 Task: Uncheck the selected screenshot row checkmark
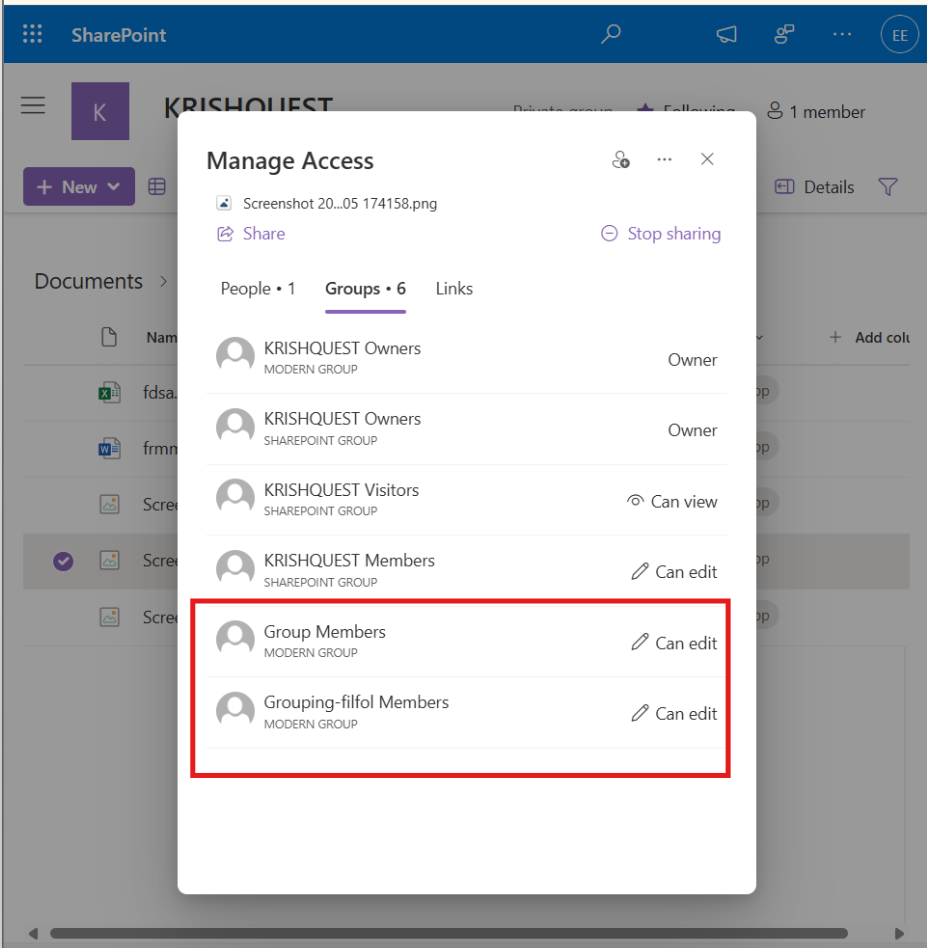click(63, 561)
